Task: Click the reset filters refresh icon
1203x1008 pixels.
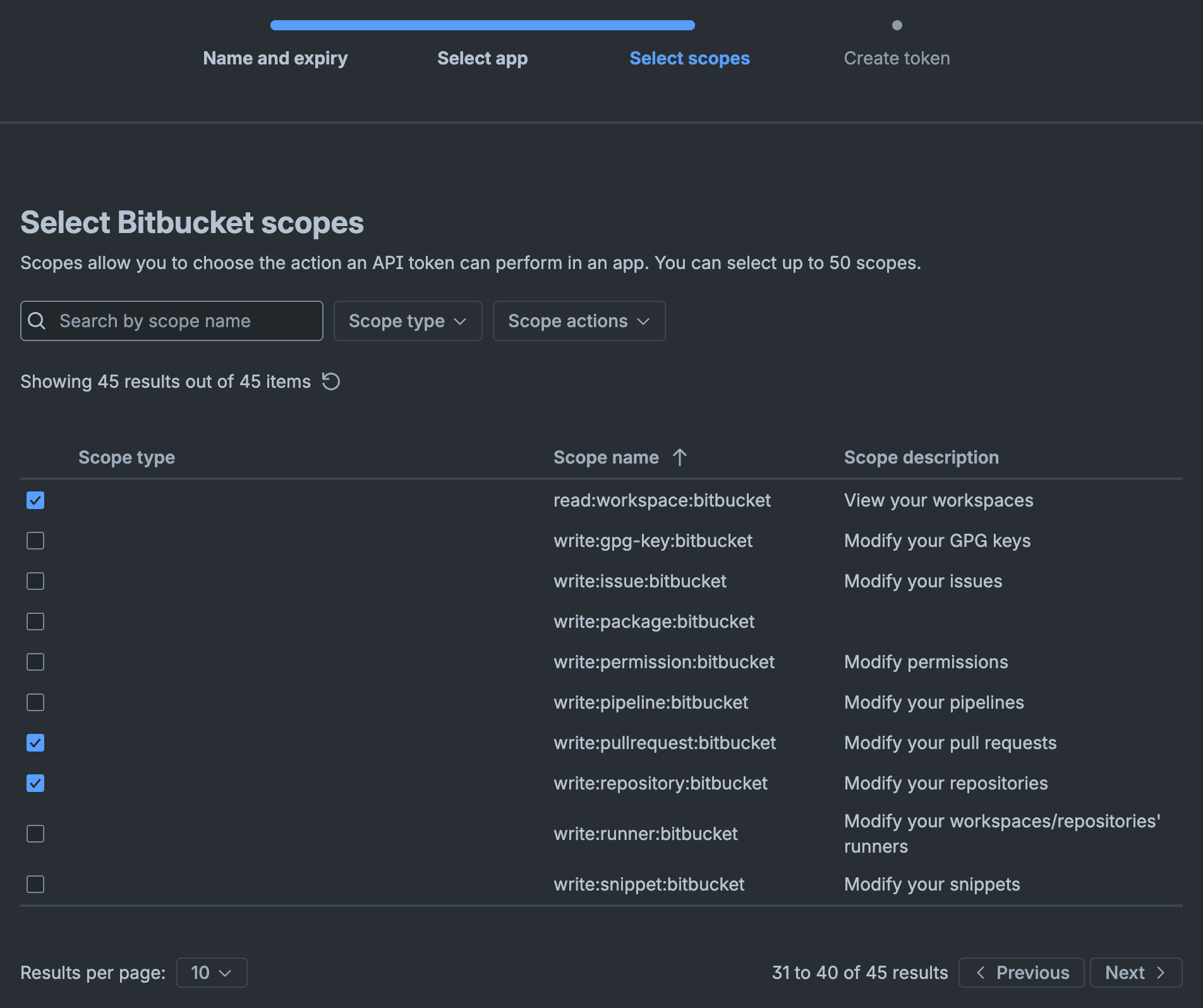Action: [331, 381]
